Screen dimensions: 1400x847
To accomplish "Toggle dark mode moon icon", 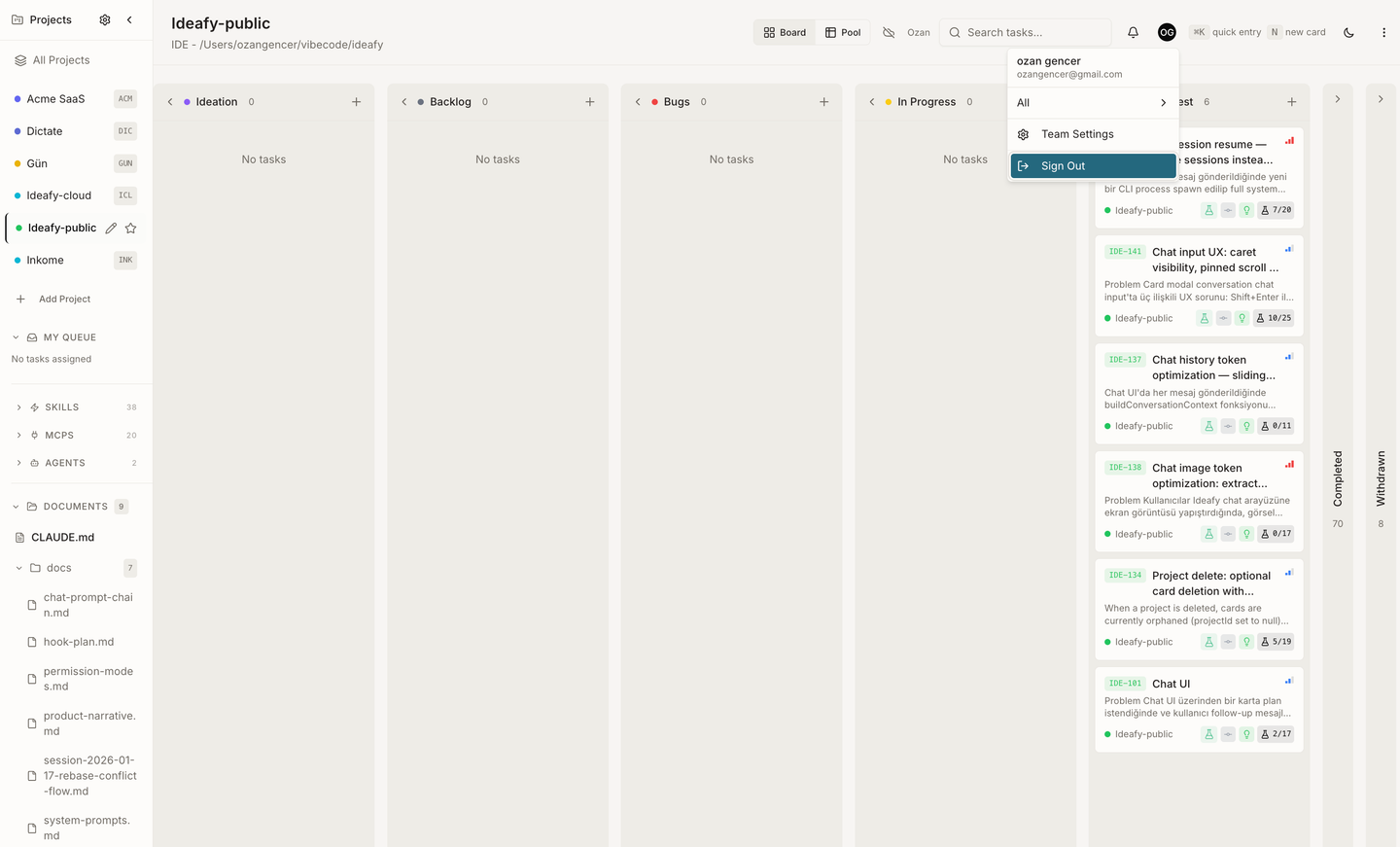I will pos(1348,32).
